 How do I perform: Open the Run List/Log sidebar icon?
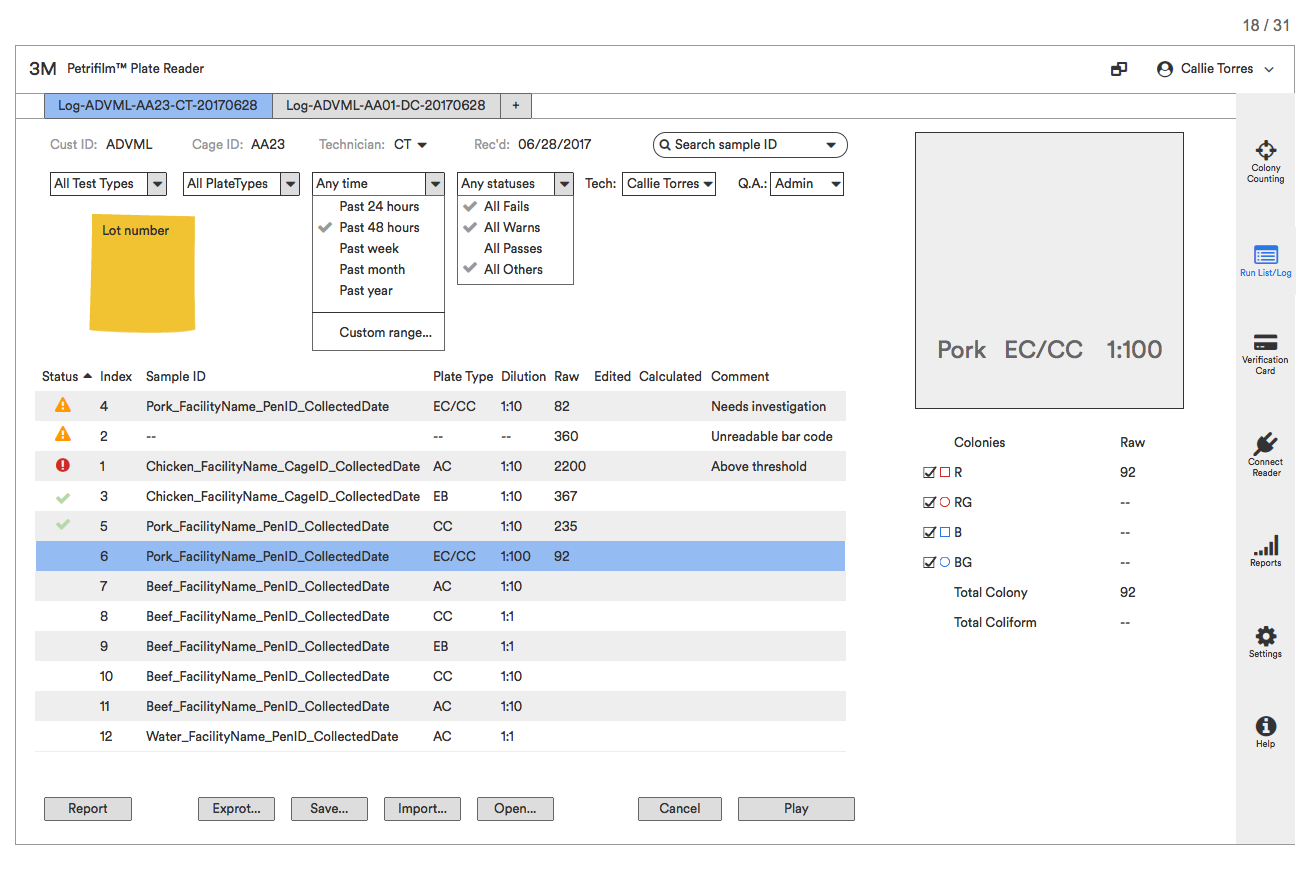coord(1265,255)
